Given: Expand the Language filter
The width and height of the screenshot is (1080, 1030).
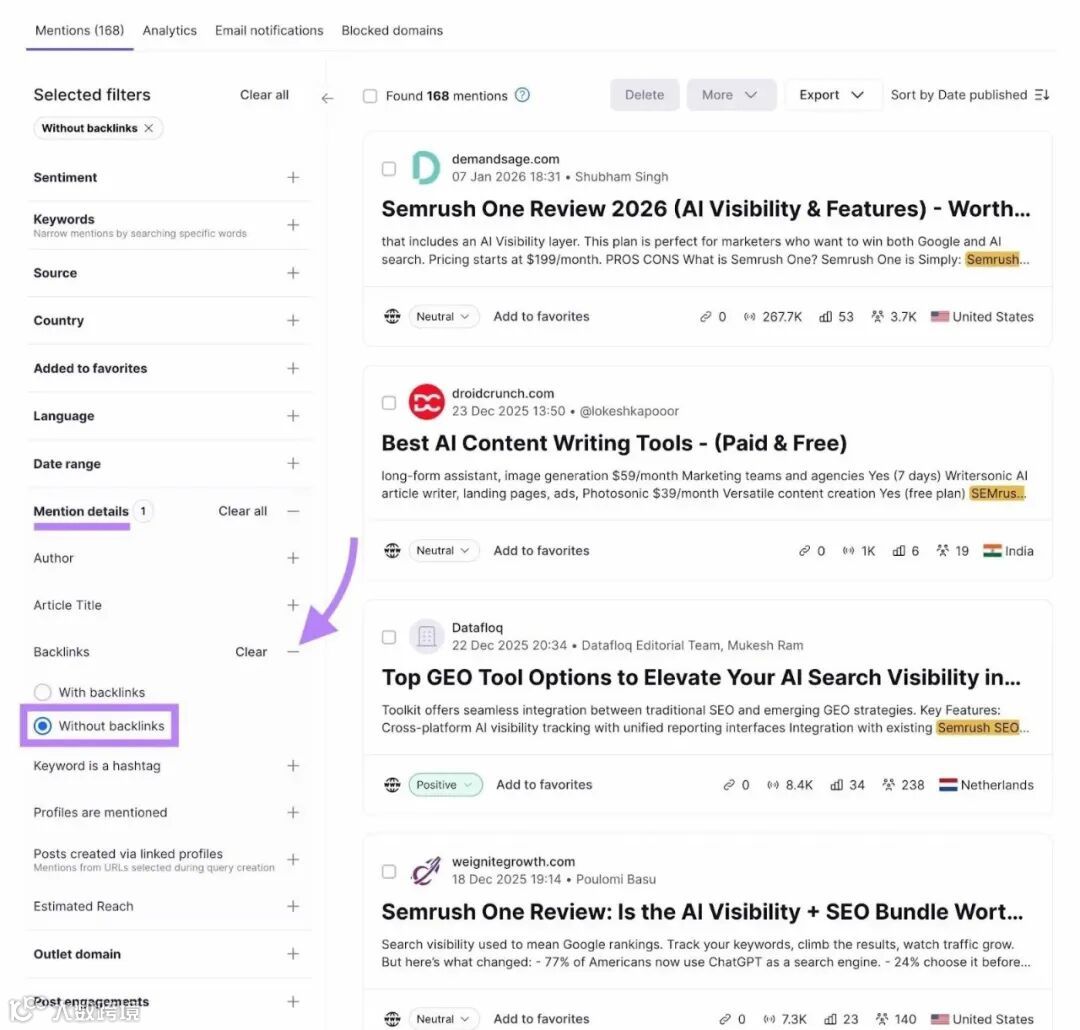Looking at the screenshot, I should click(293, 416).
